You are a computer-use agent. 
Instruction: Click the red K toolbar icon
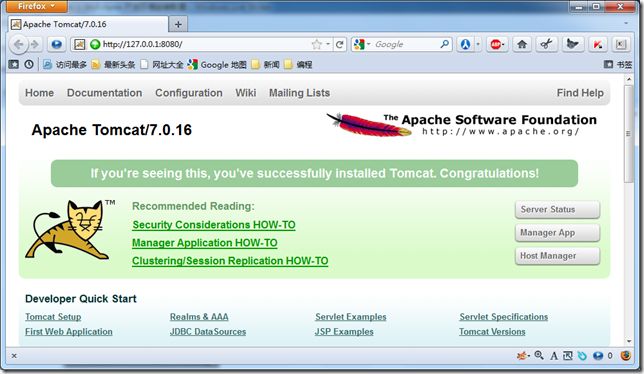point(597,44)
